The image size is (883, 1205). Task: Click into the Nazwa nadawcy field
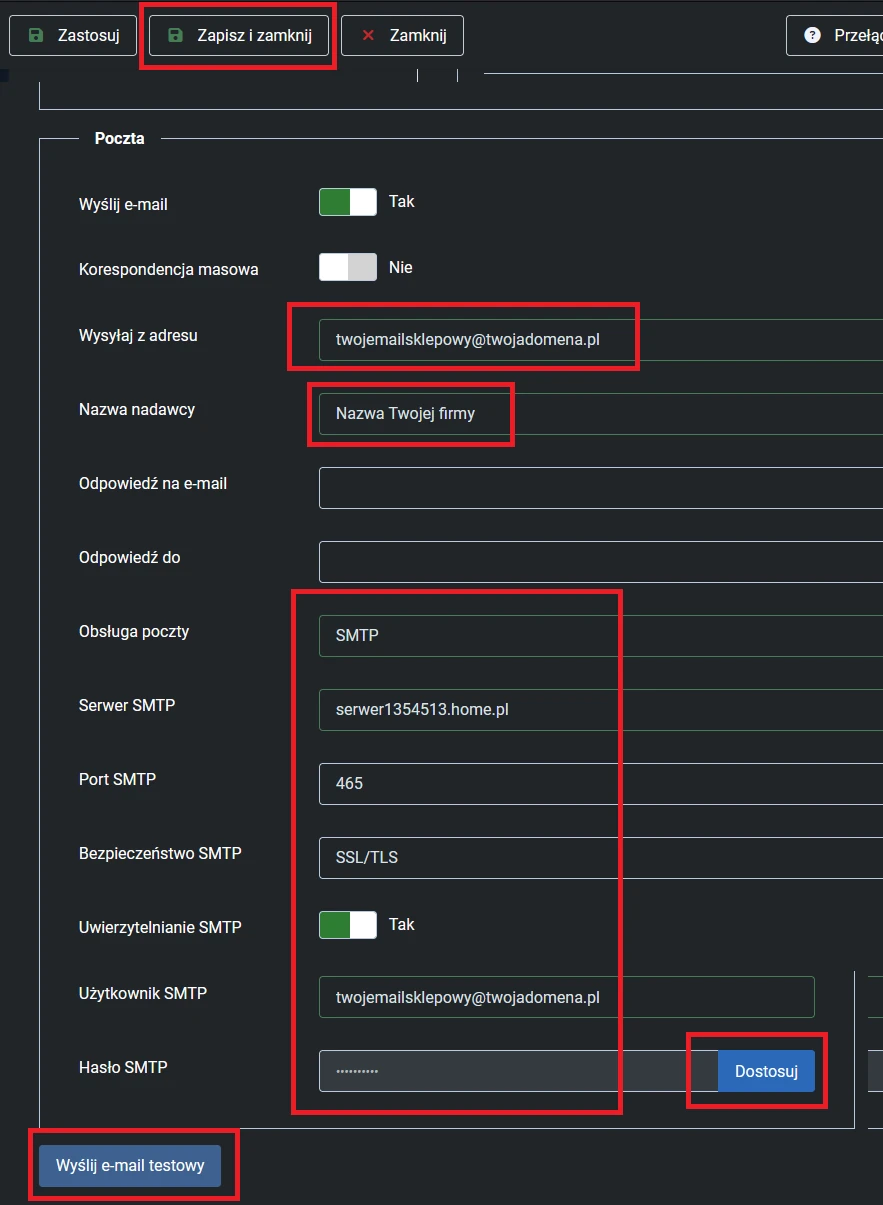600,413
